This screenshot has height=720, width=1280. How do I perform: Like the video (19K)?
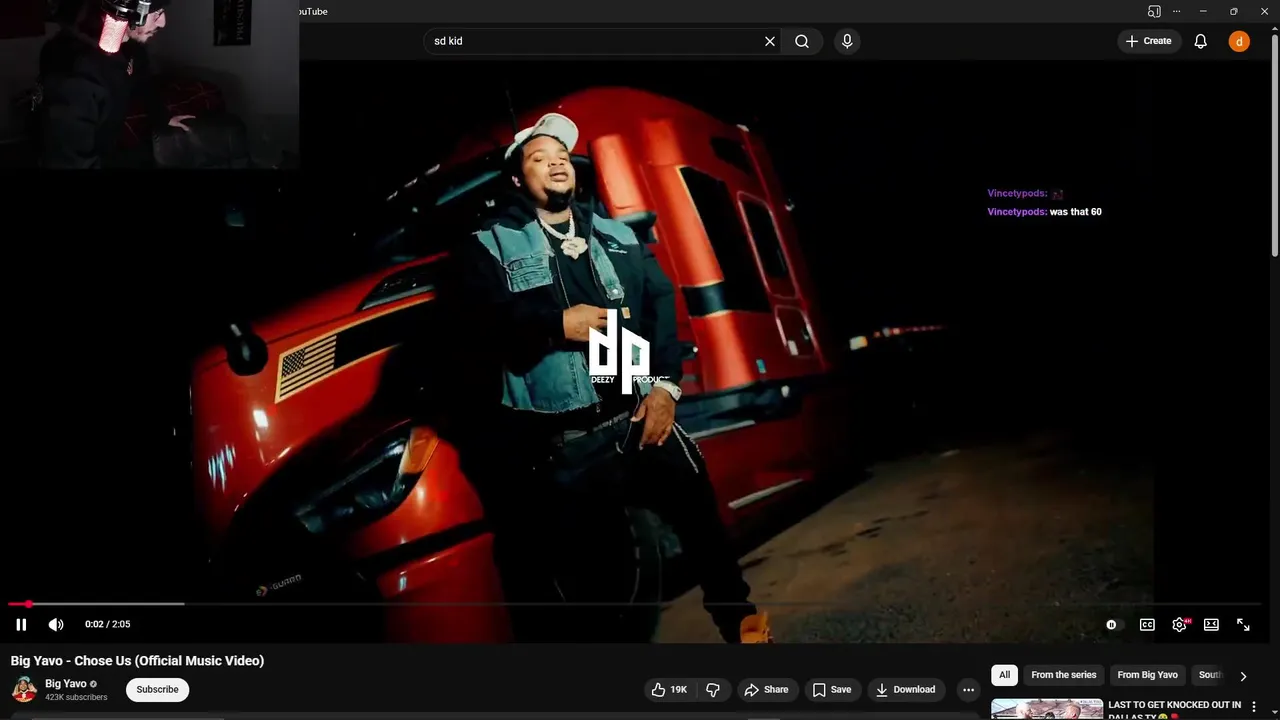click(670, 690)
